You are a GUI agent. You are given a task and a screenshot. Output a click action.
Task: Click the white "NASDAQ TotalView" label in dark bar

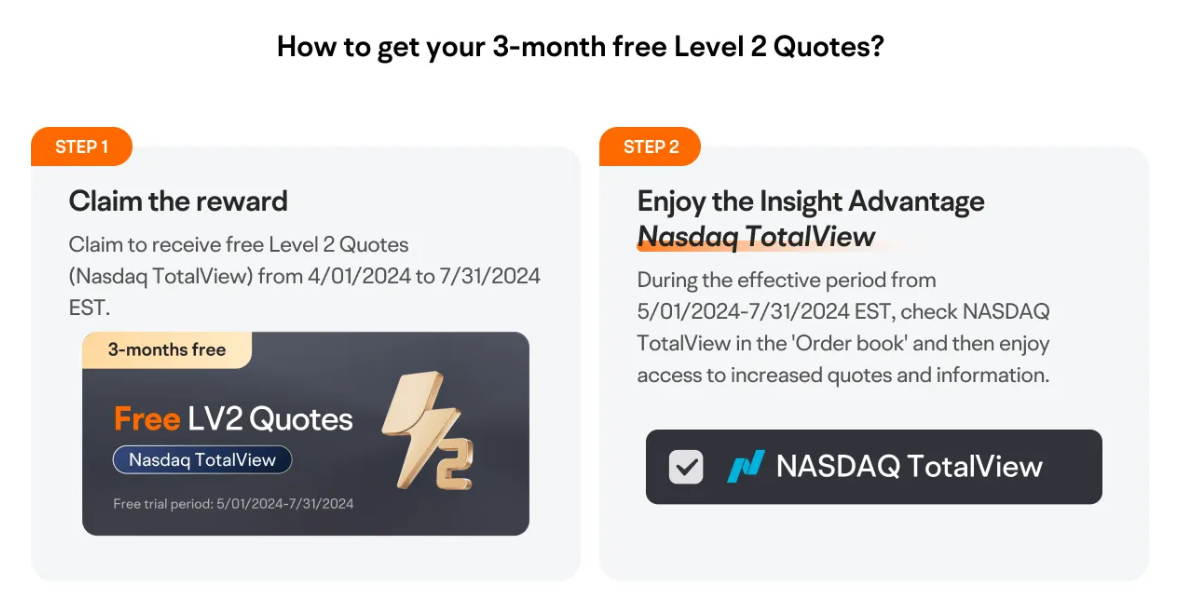click(909, 467)
